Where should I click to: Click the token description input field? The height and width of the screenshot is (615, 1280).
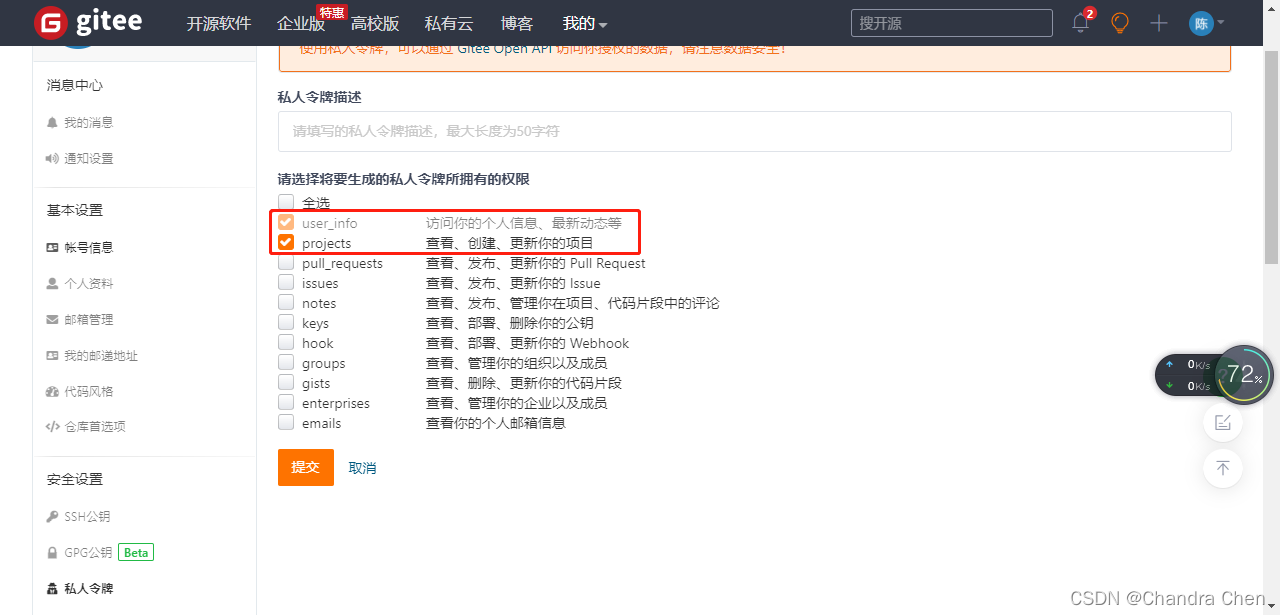pos(753,131)
